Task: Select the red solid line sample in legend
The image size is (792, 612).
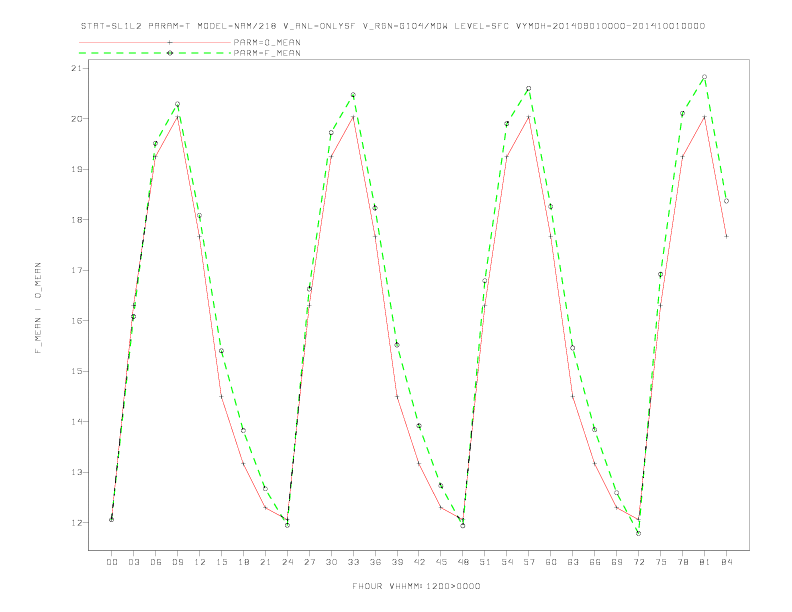Action: point(155,42)
